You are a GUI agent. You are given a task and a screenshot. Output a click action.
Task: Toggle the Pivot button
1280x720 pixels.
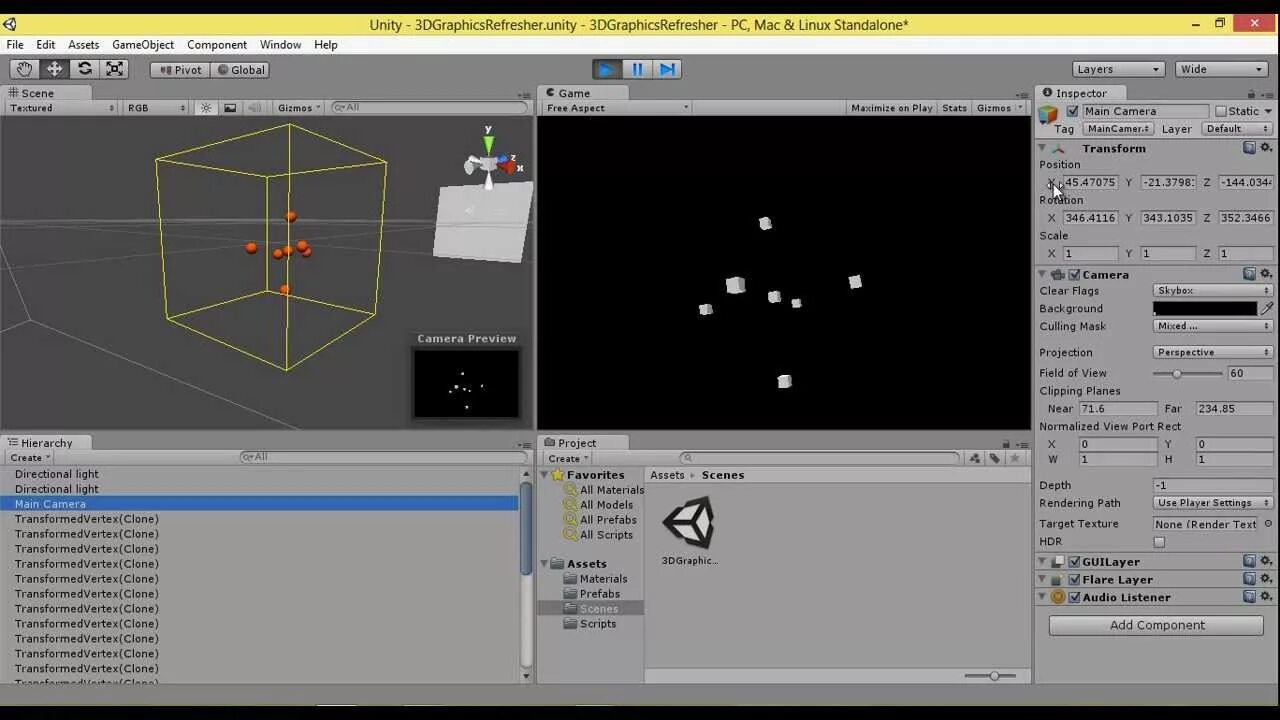pos(179,69)
